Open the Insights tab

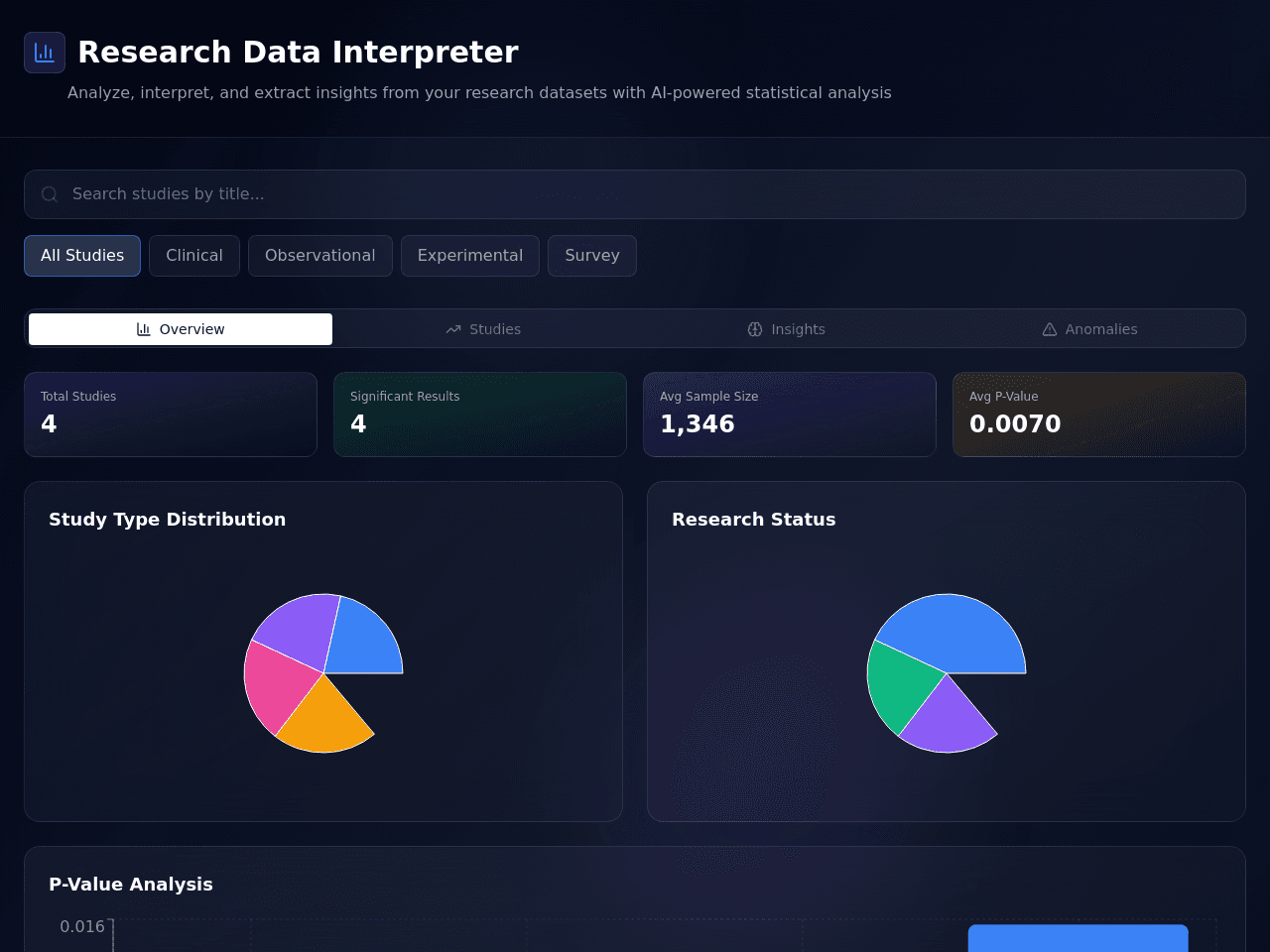coord(787,329)
